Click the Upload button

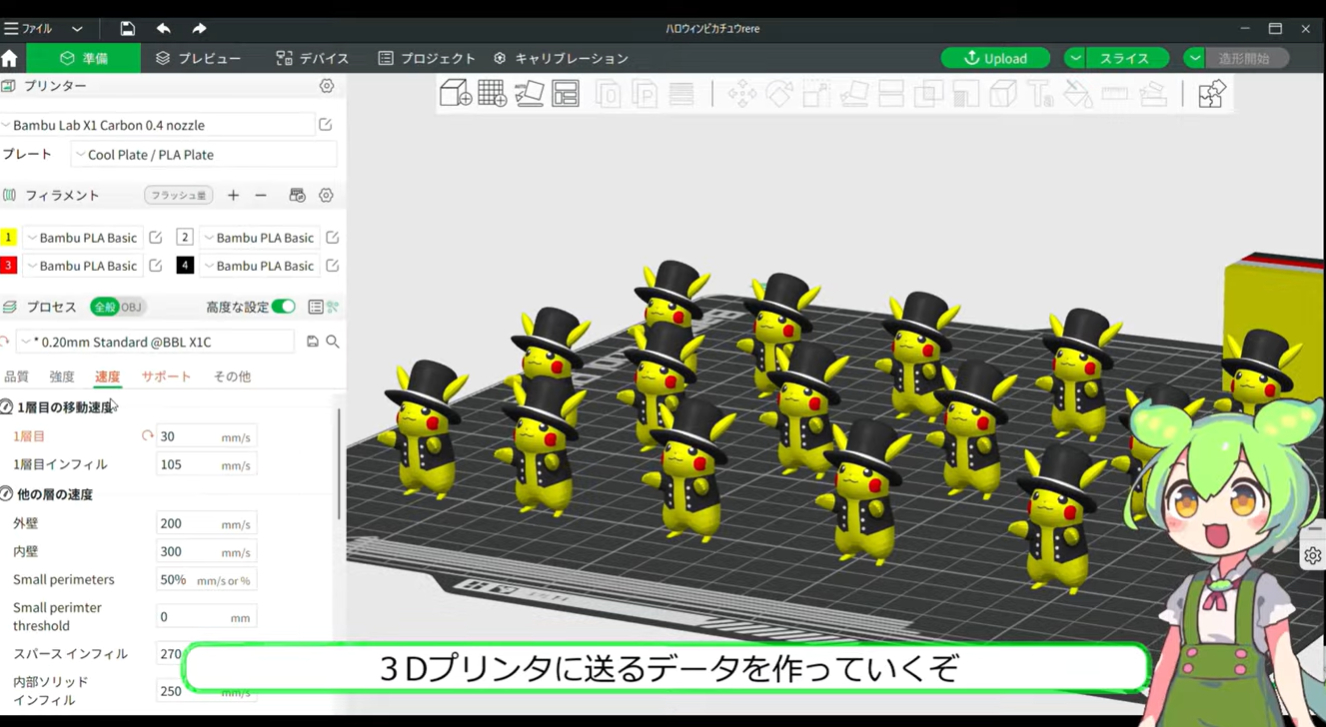pyautogui.click(x=996, y=58)
